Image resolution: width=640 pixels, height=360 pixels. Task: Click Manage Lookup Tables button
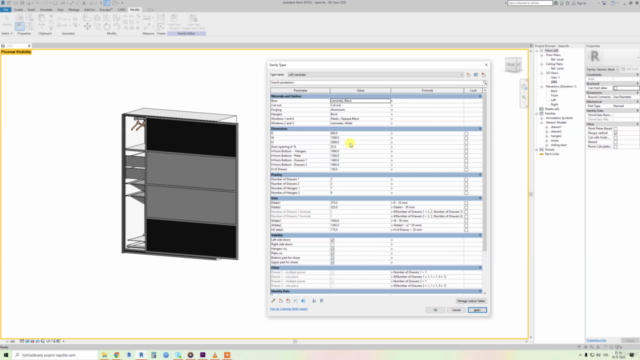(x=471, y=301)
